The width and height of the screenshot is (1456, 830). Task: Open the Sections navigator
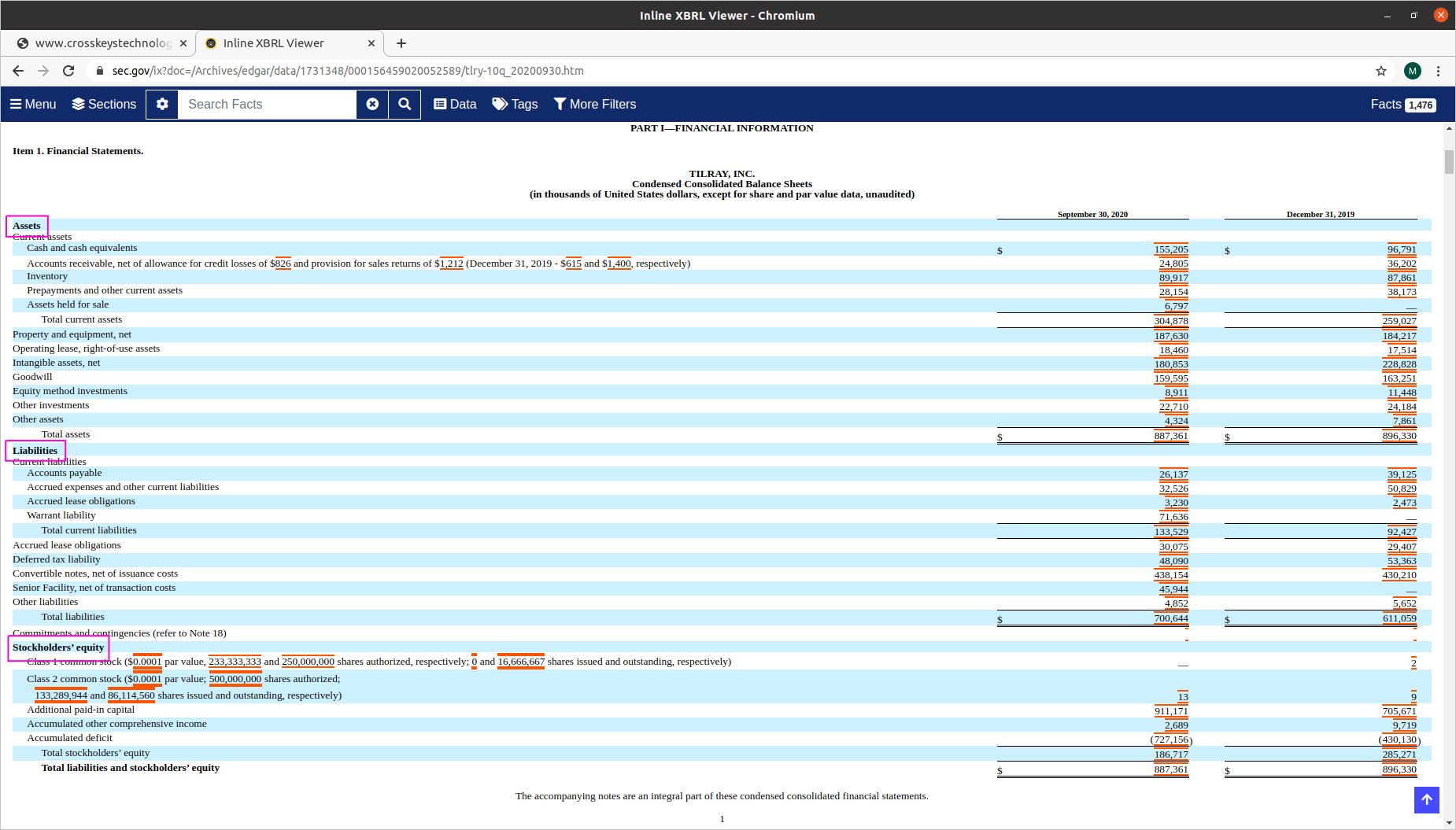[103, 104]
